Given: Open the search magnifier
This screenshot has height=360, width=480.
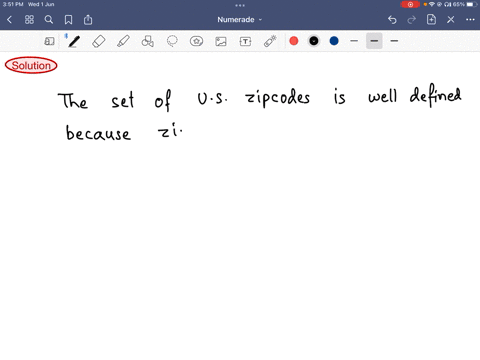Looking at the screenshot, I should (x=49, y=20).
